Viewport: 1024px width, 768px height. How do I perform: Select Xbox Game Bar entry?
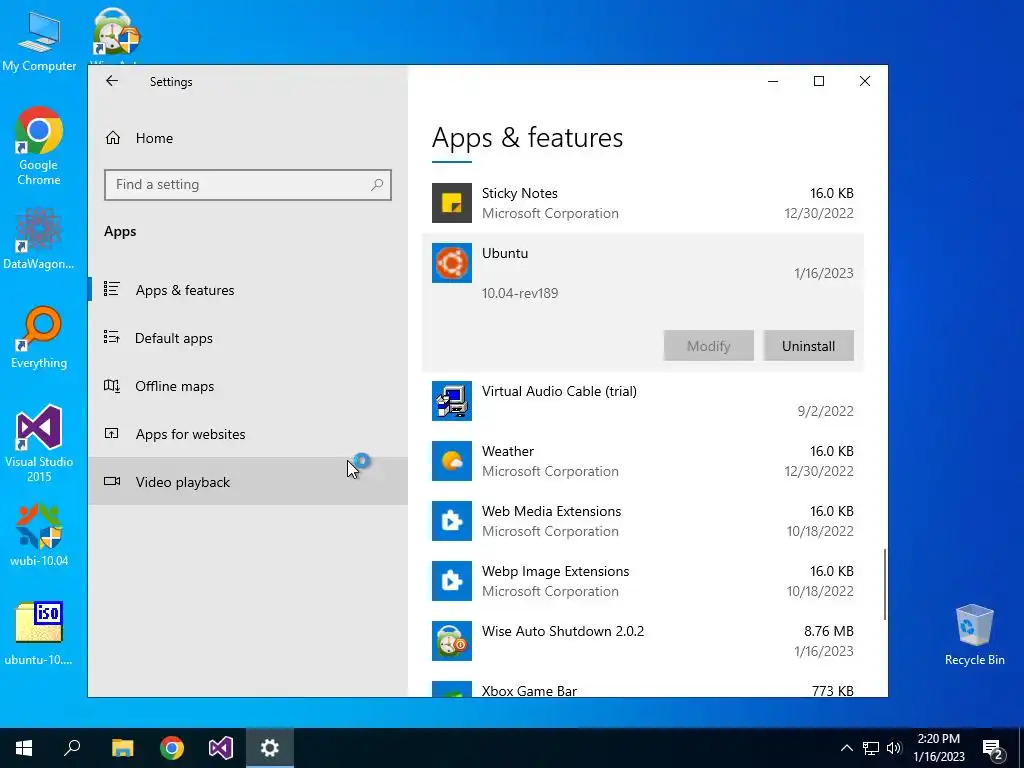[643, 688]
